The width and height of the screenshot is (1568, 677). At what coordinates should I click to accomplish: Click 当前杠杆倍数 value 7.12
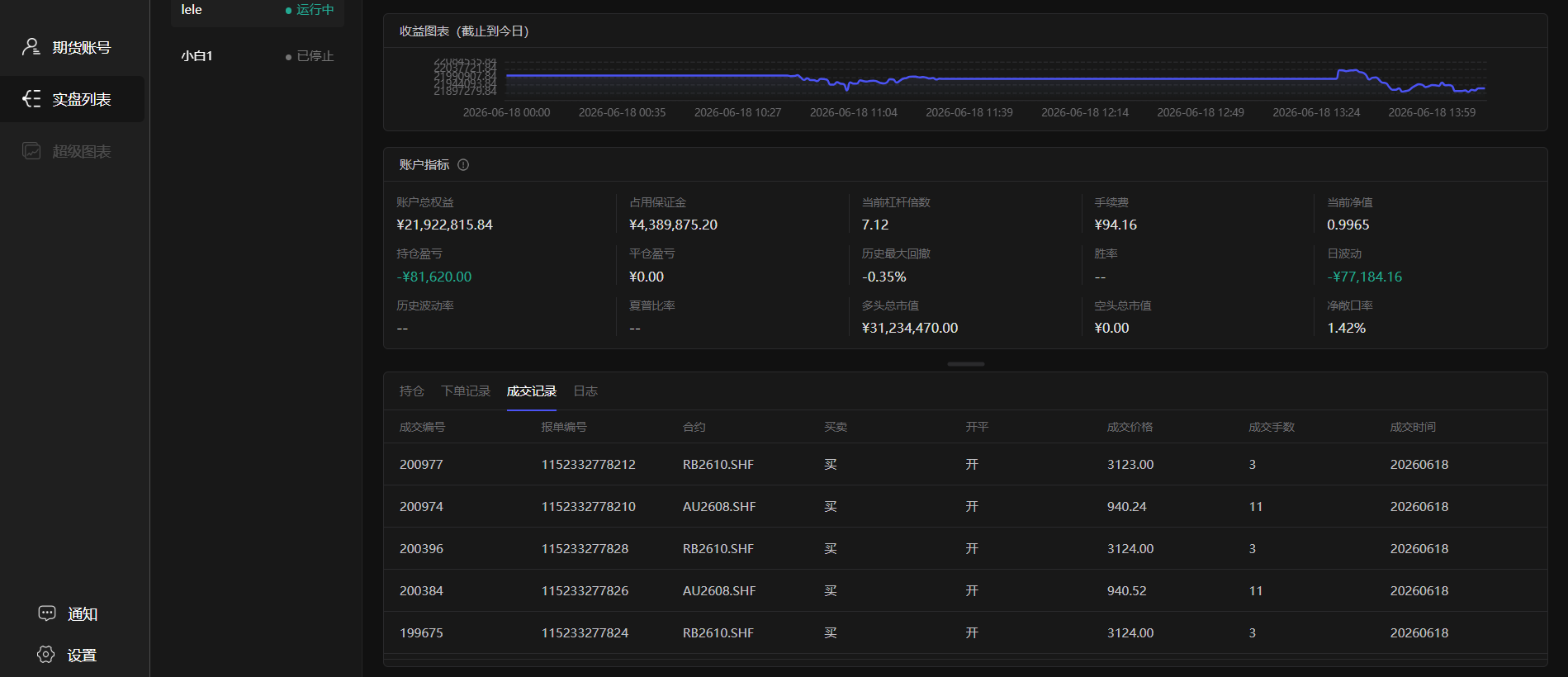875,225
